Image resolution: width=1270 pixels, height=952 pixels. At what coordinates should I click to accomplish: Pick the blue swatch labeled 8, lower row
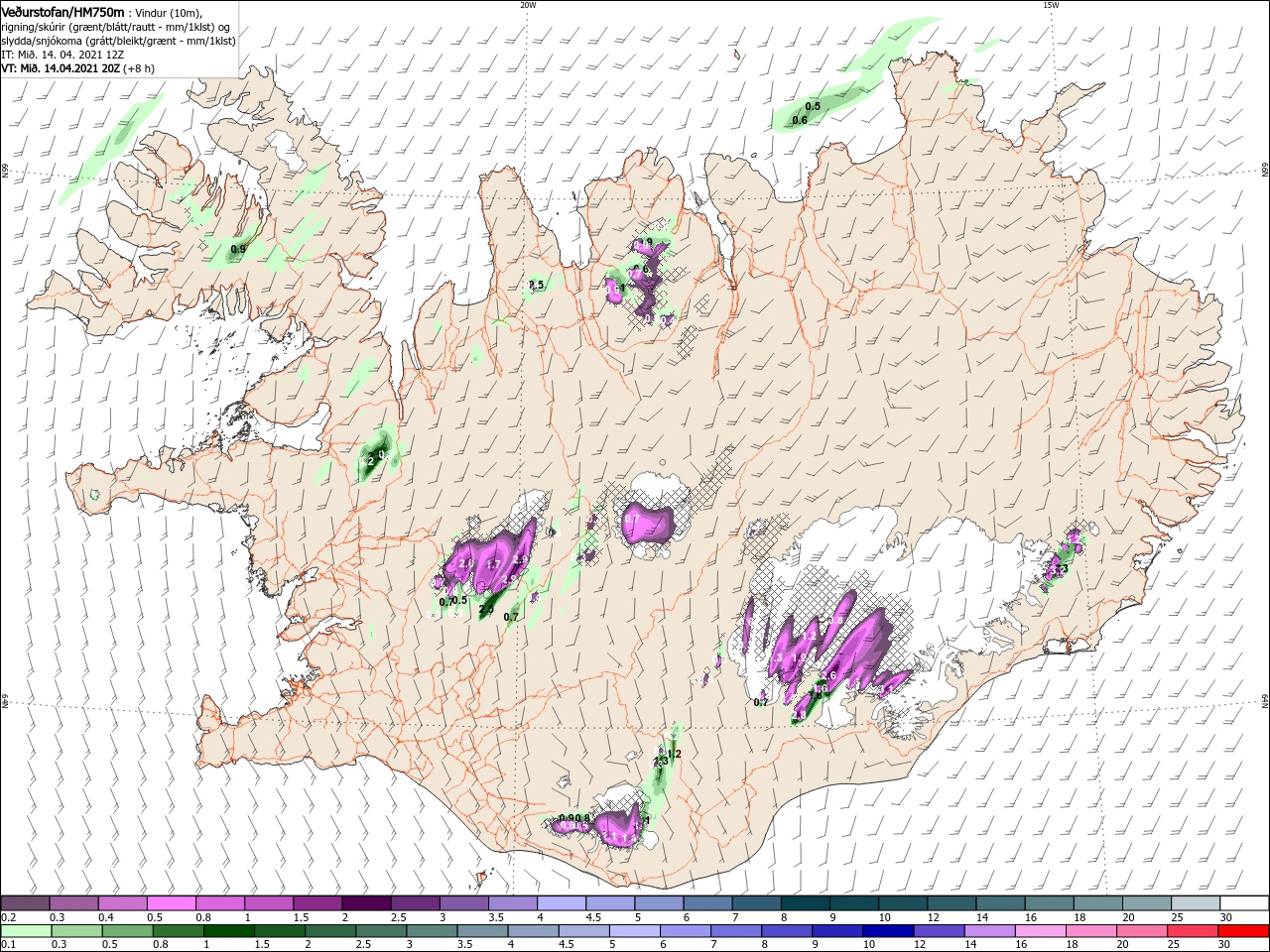click(786, 931)
